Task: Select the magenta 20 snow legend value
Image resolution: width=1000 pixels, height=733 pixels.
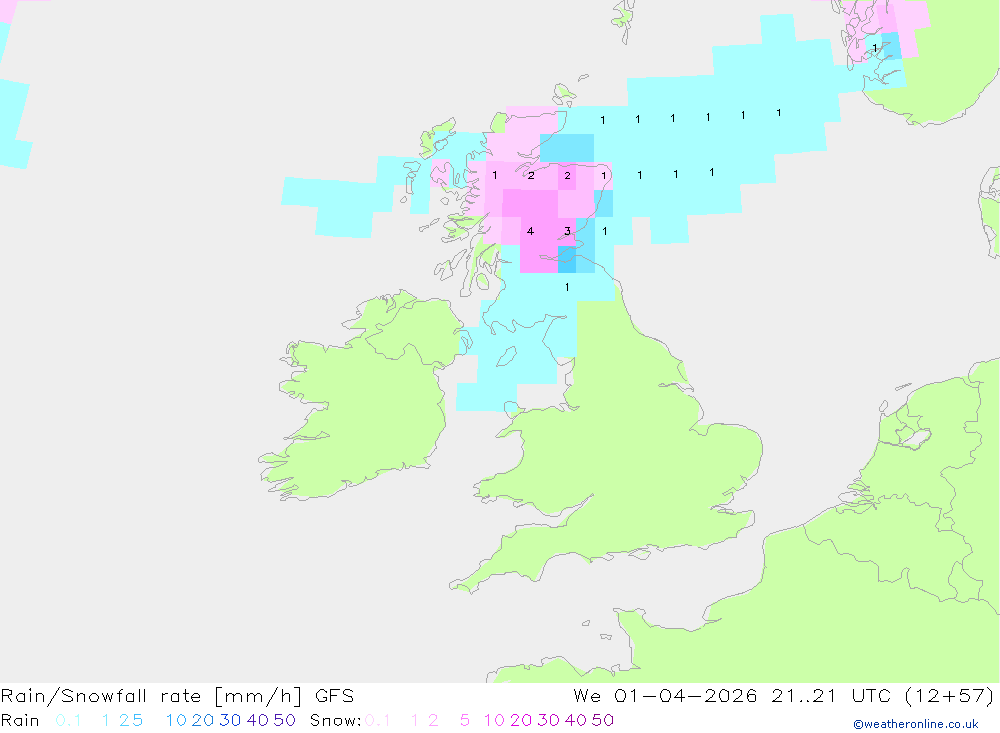Action: pyautogui.click(x=521, y=720)
